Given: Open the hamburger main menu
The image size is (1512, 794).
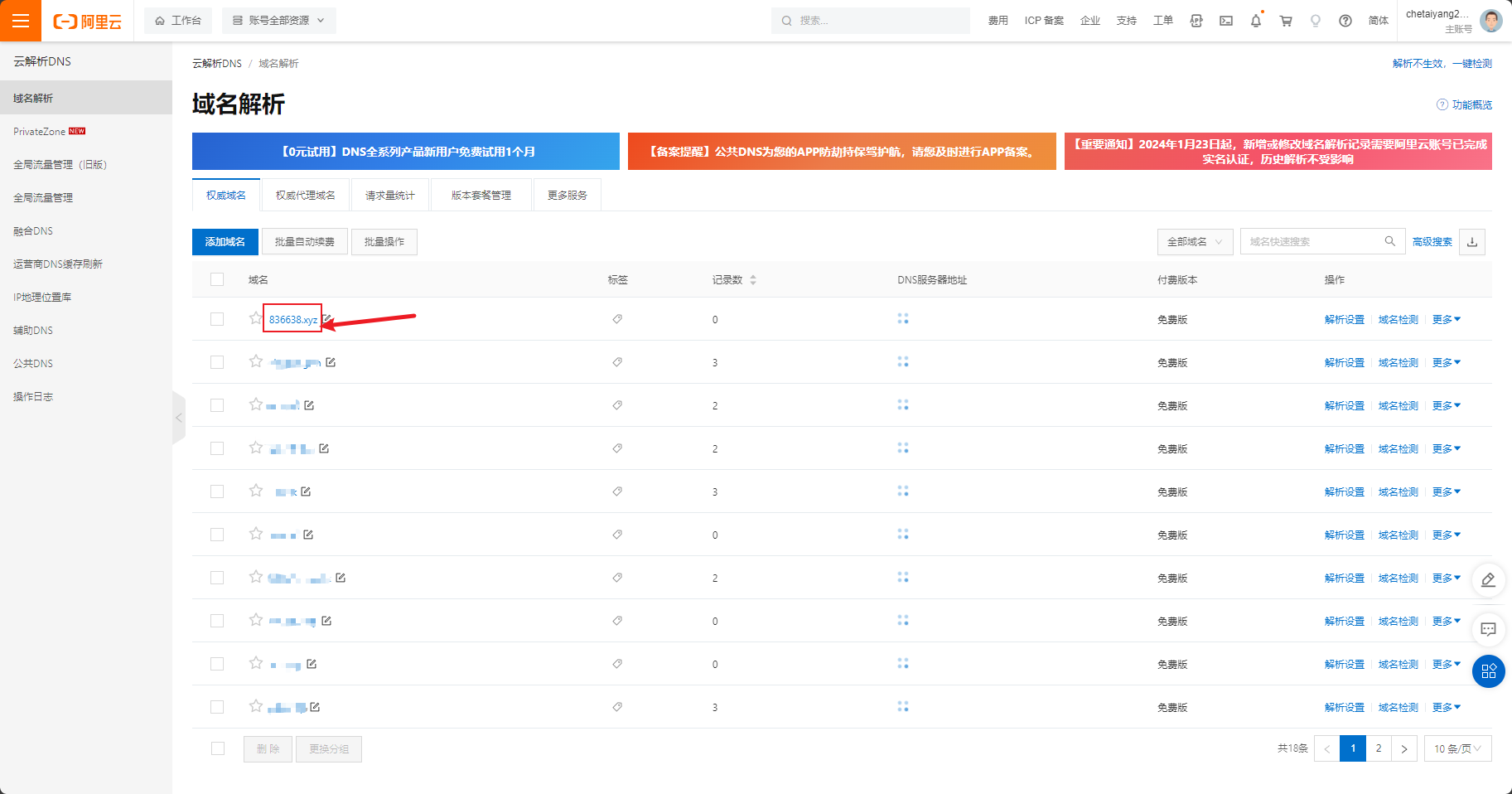Looking at the screenshot, I should coord(21,21).
